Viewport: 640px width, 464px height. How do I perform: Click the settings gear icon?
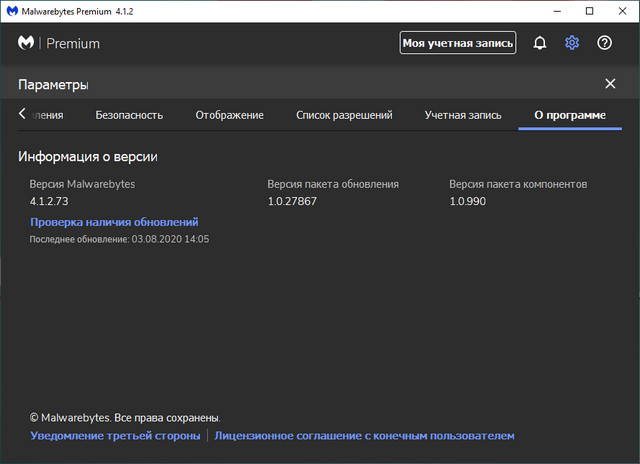click(x=572, y=43)
